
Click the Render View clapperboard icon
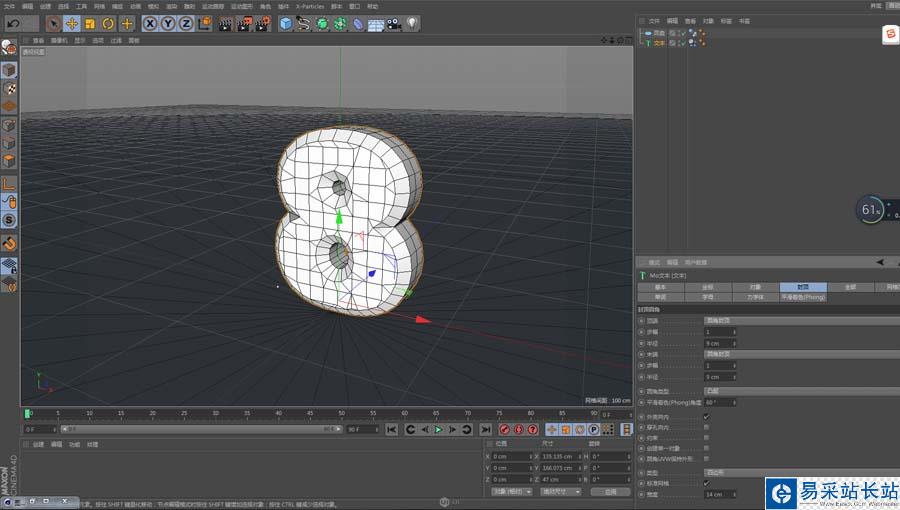pos(225,23)
